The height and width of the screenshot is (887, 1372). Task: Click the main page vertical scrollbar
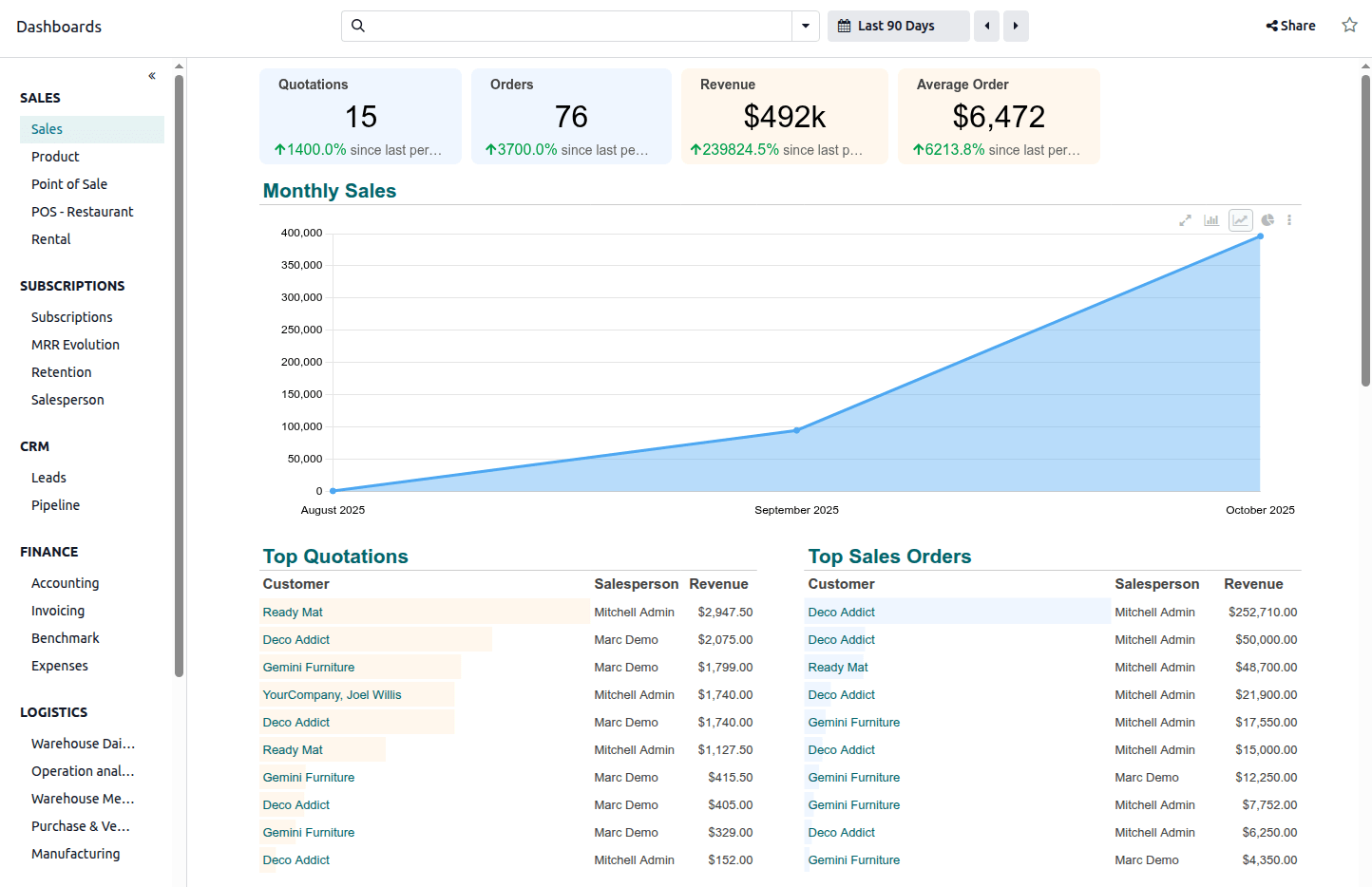point(1365,228)
